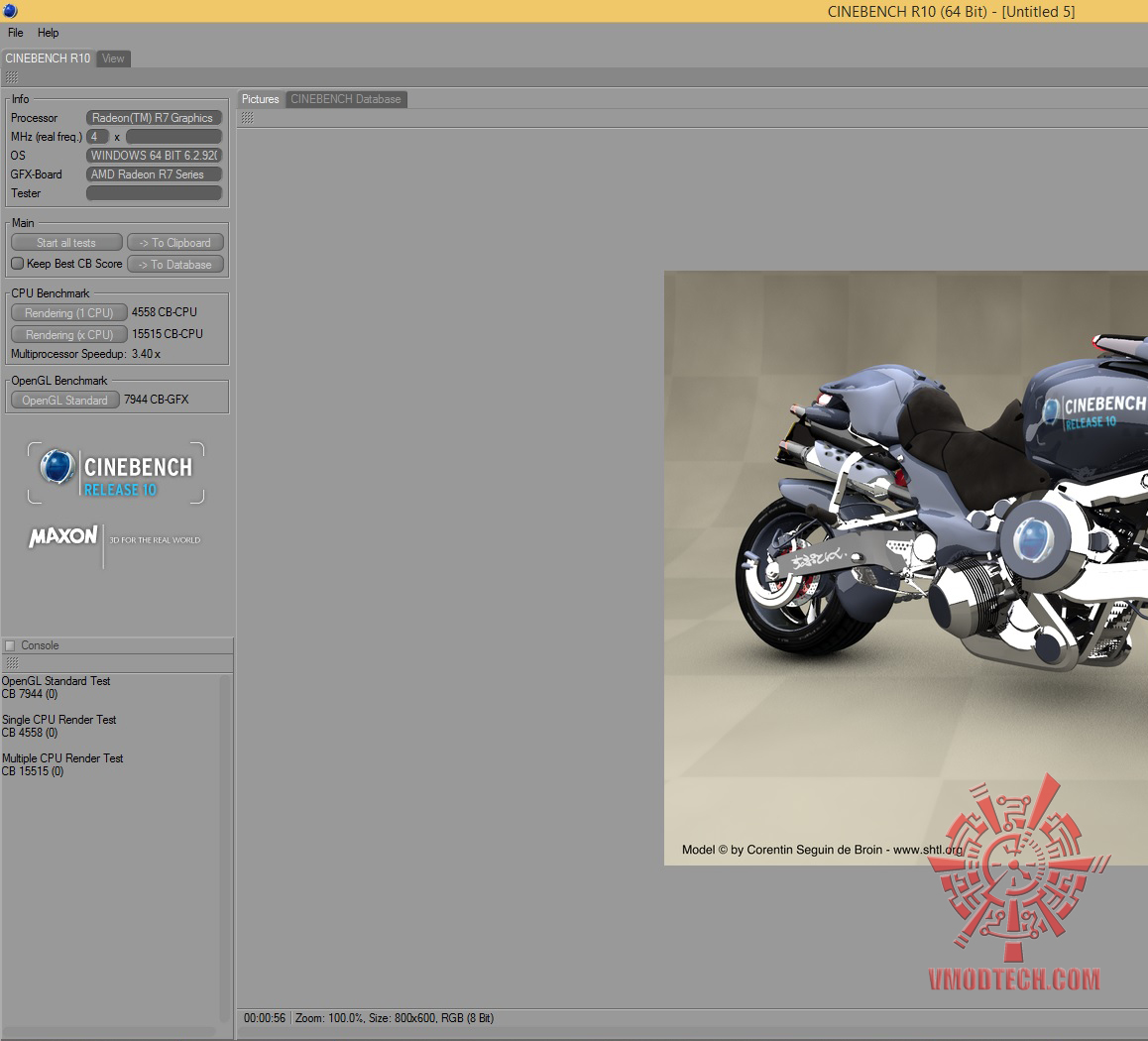The width and height of the screenshot is (1148, 1041).
Task: Run the OpenGL Standard benchmark
Action: [x=65, y=401]
